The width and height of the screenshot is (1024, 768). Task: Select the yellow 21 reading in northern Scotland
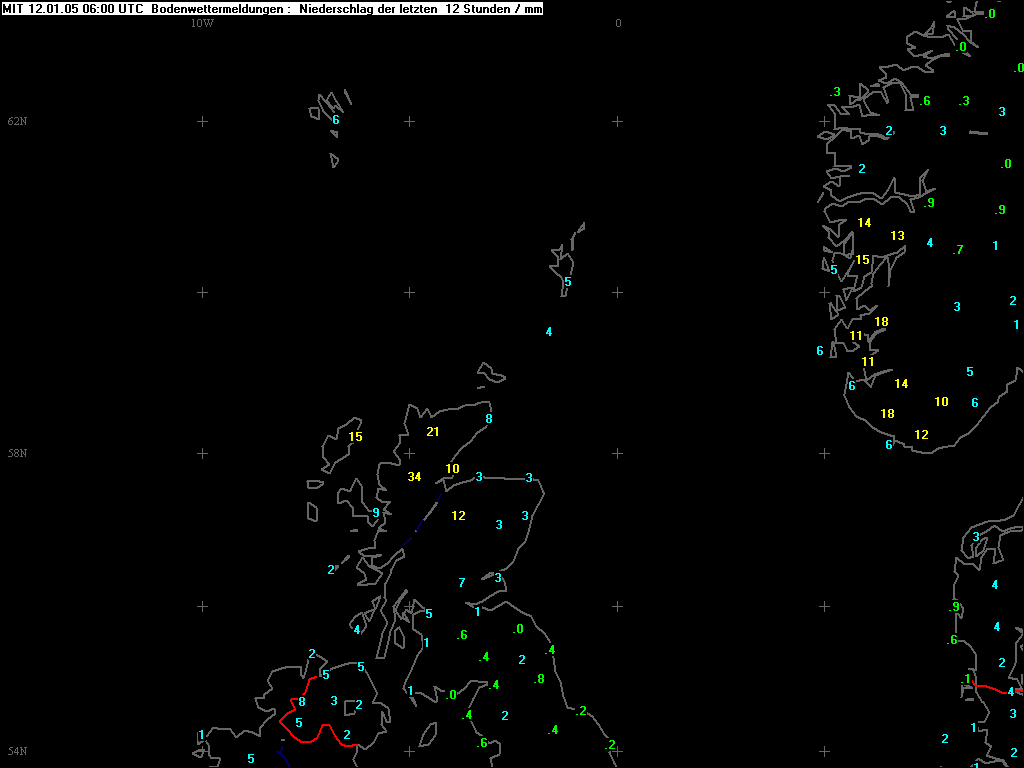(432, 432)
